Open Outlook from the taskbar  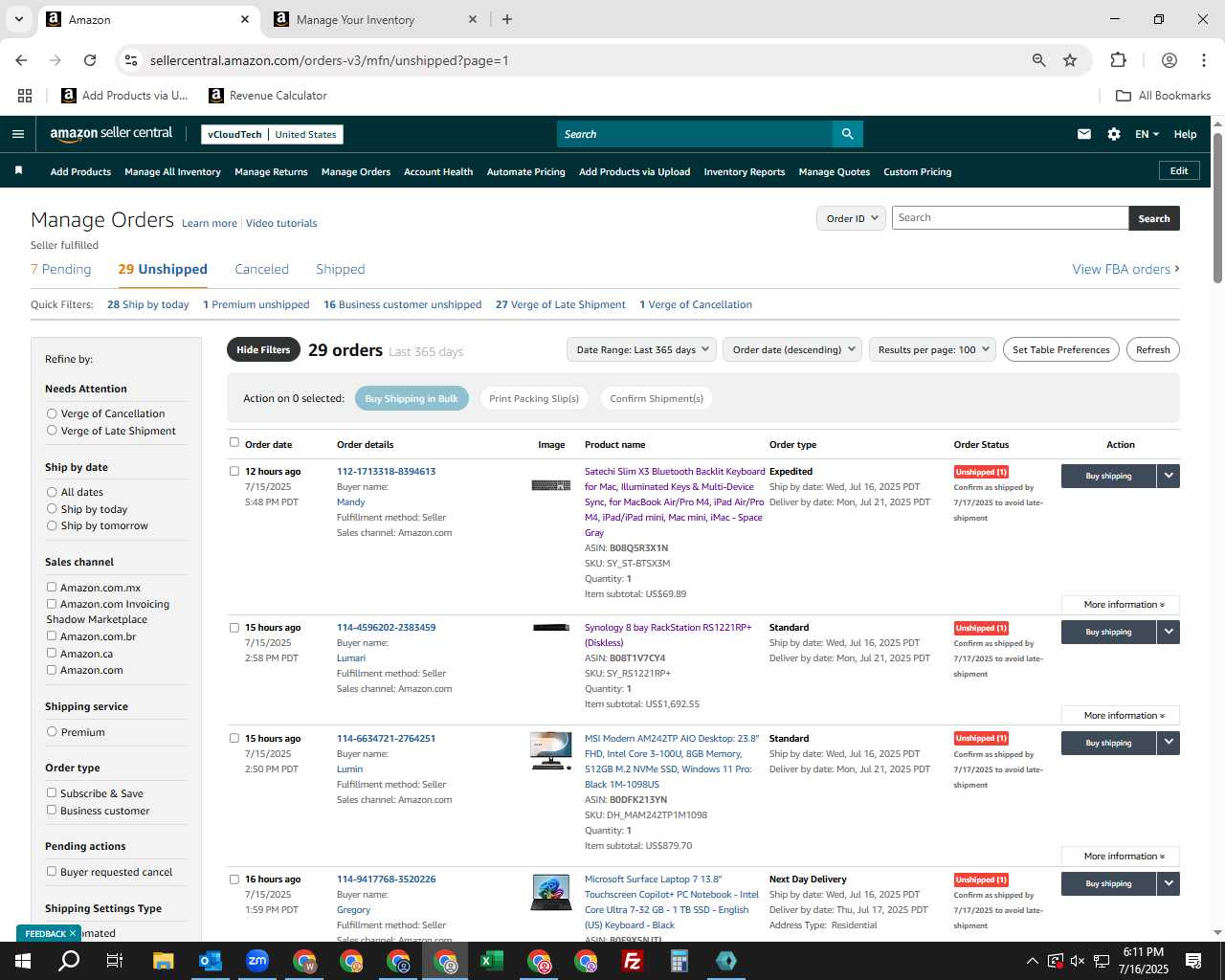tap(210, 961)
